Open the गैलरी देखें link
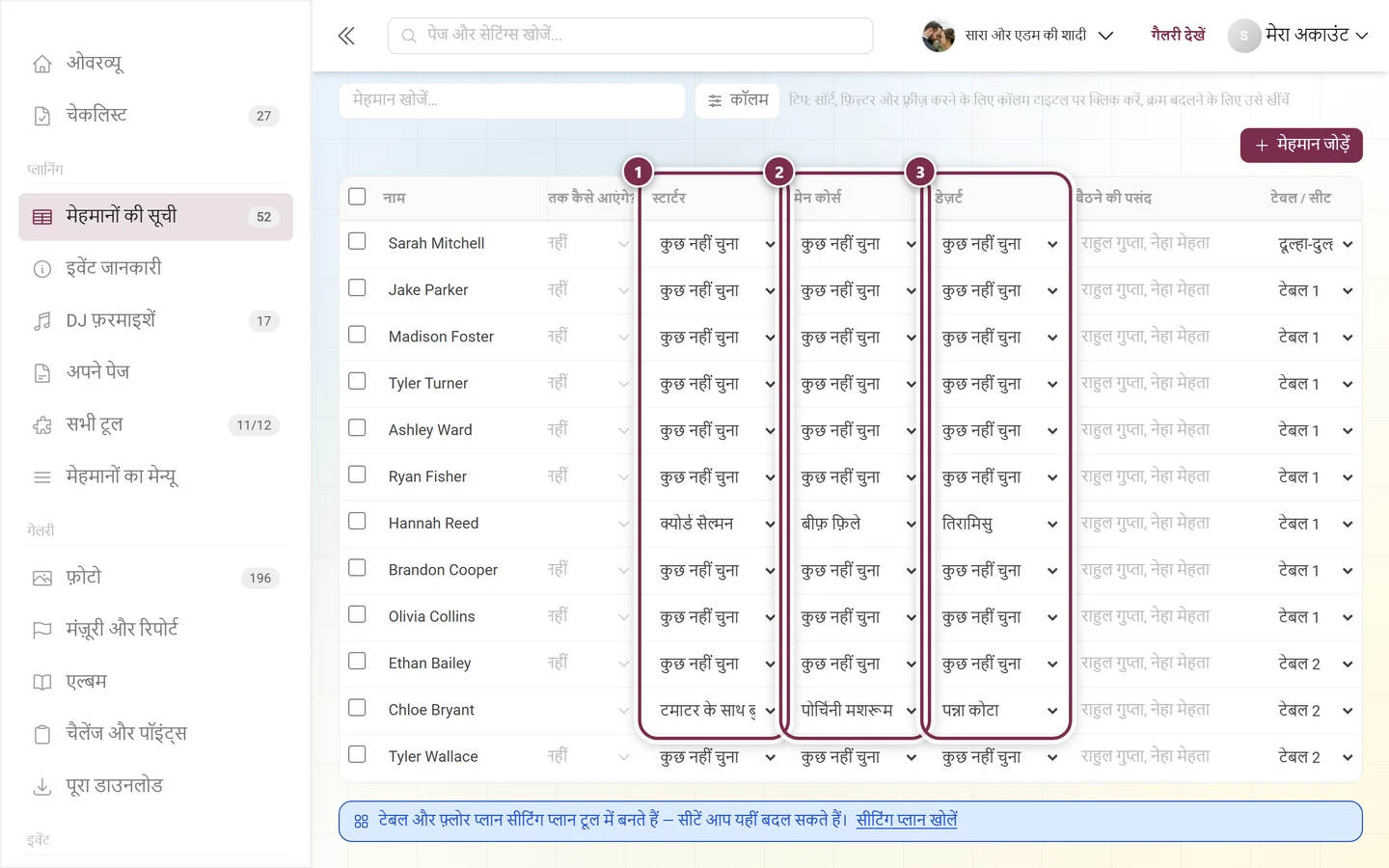Screen dimensions: 1389x868 1178,35
